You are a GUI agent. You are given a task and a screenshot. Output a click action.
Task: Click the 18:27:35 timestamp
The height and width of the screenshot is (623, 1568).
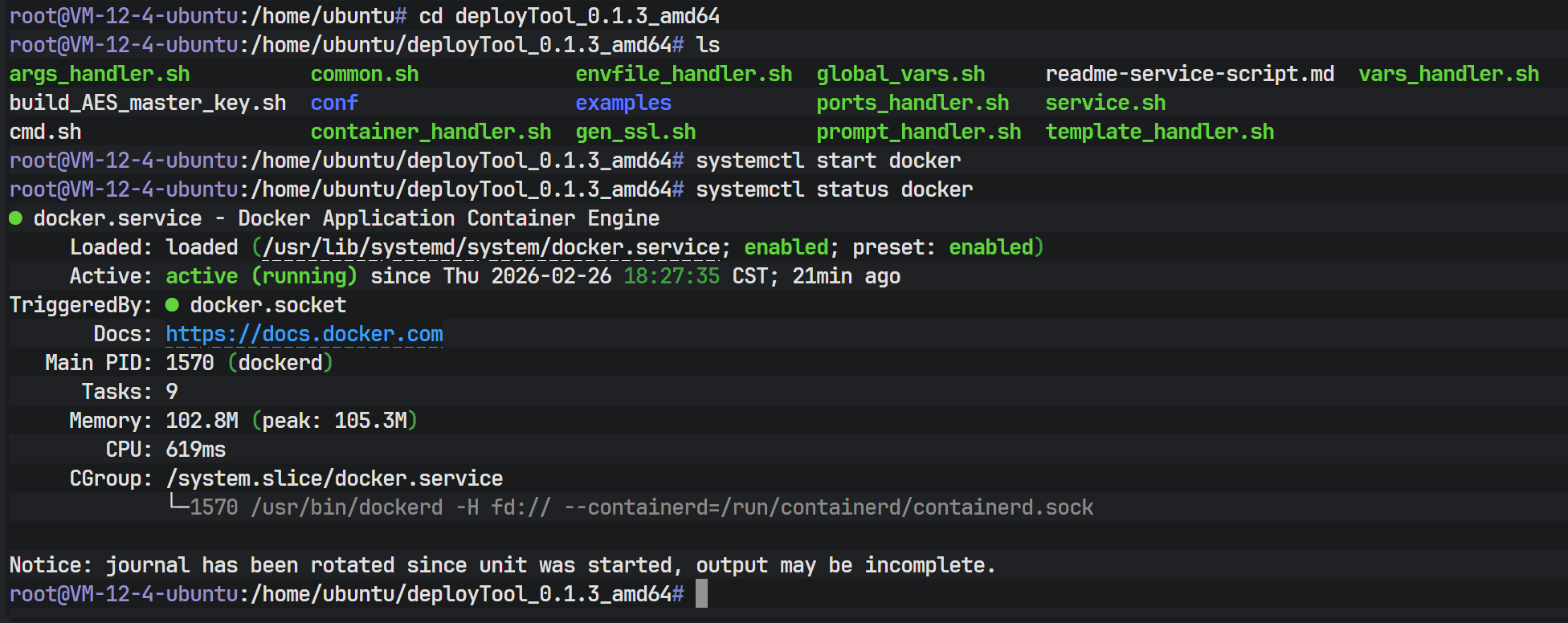[672, 276]
